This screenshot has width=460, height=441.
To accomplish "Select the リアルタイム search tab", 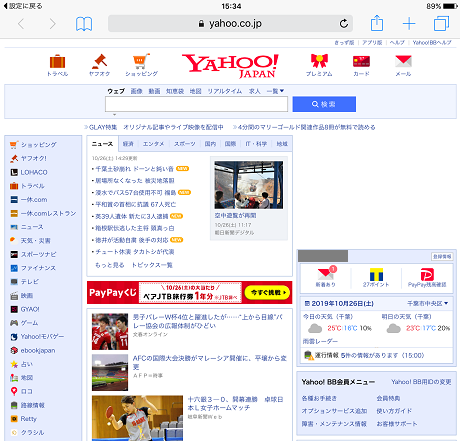I will click(225, 91).
